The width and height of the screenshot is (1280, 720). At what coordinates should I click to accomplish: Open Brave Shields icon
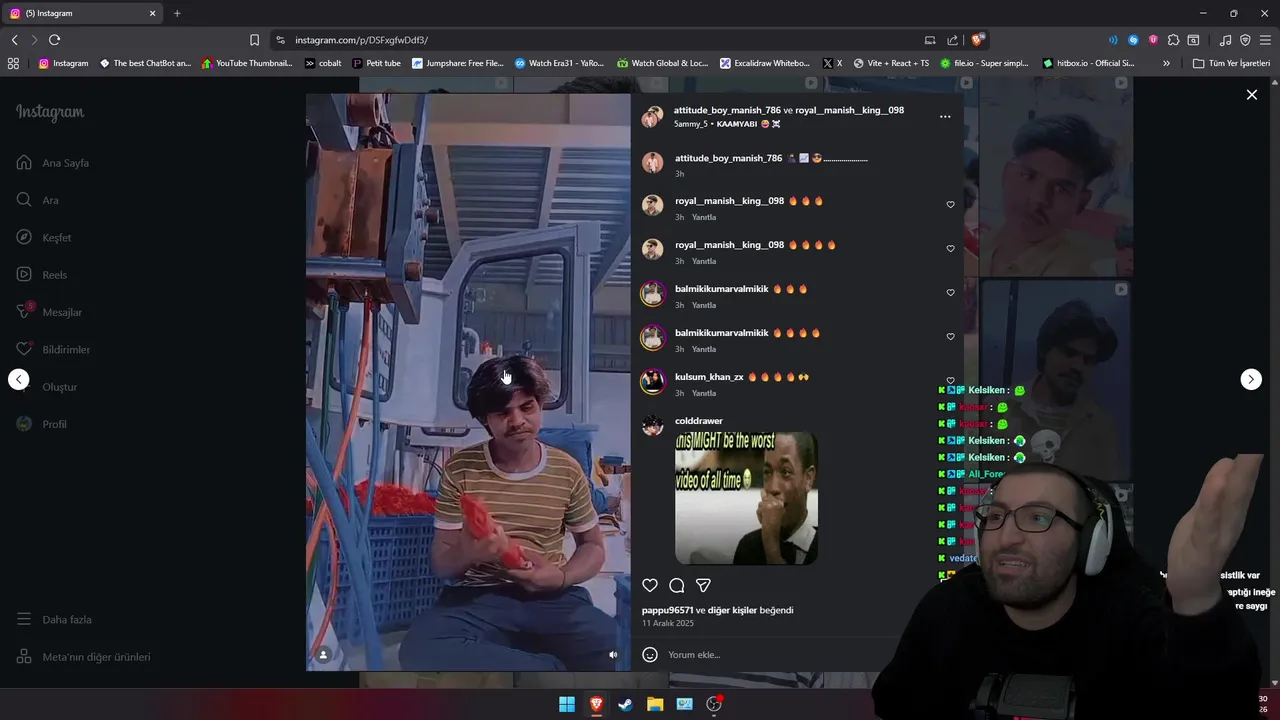(977, 40)
